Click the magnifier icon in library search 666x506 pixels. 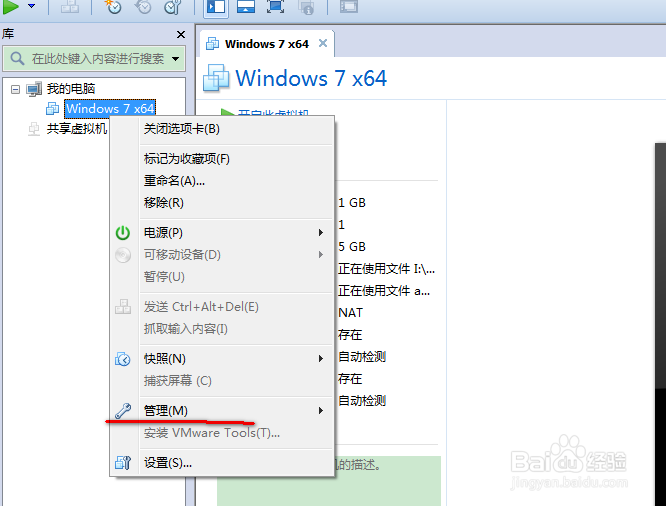(x=17, y=59)
